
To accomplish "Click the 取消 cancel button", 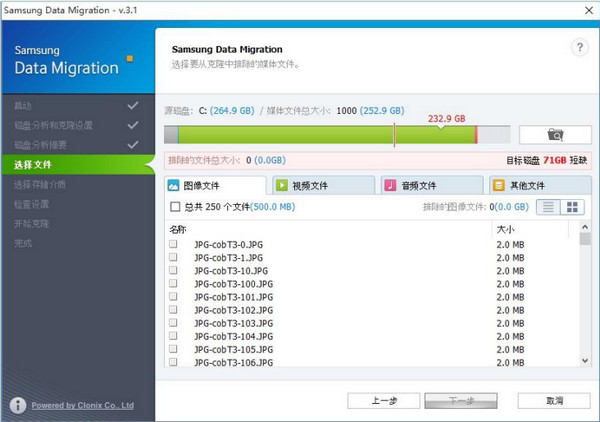I will 554,401.
